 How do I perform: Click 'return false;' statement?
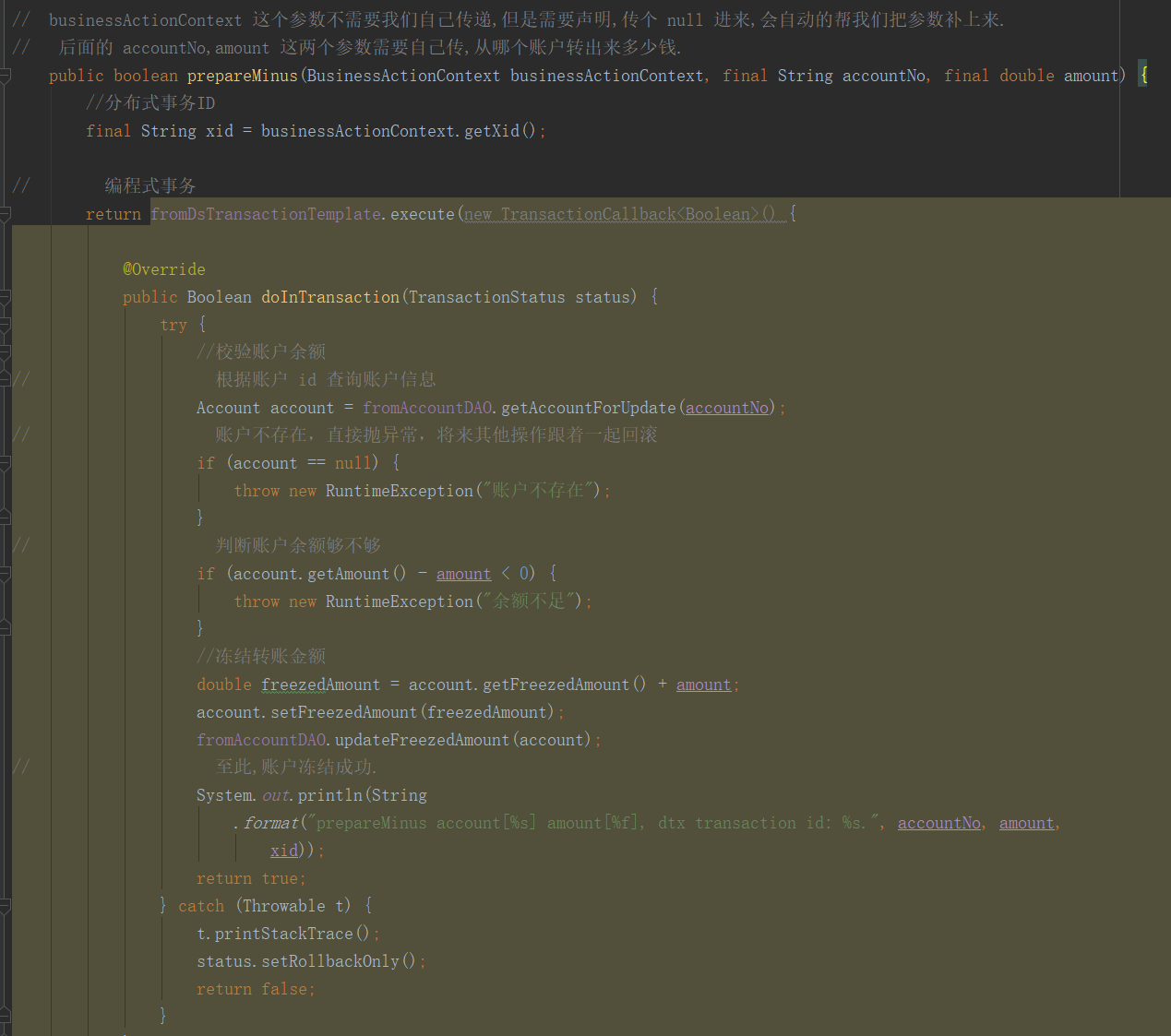click(x=256, y=989)
